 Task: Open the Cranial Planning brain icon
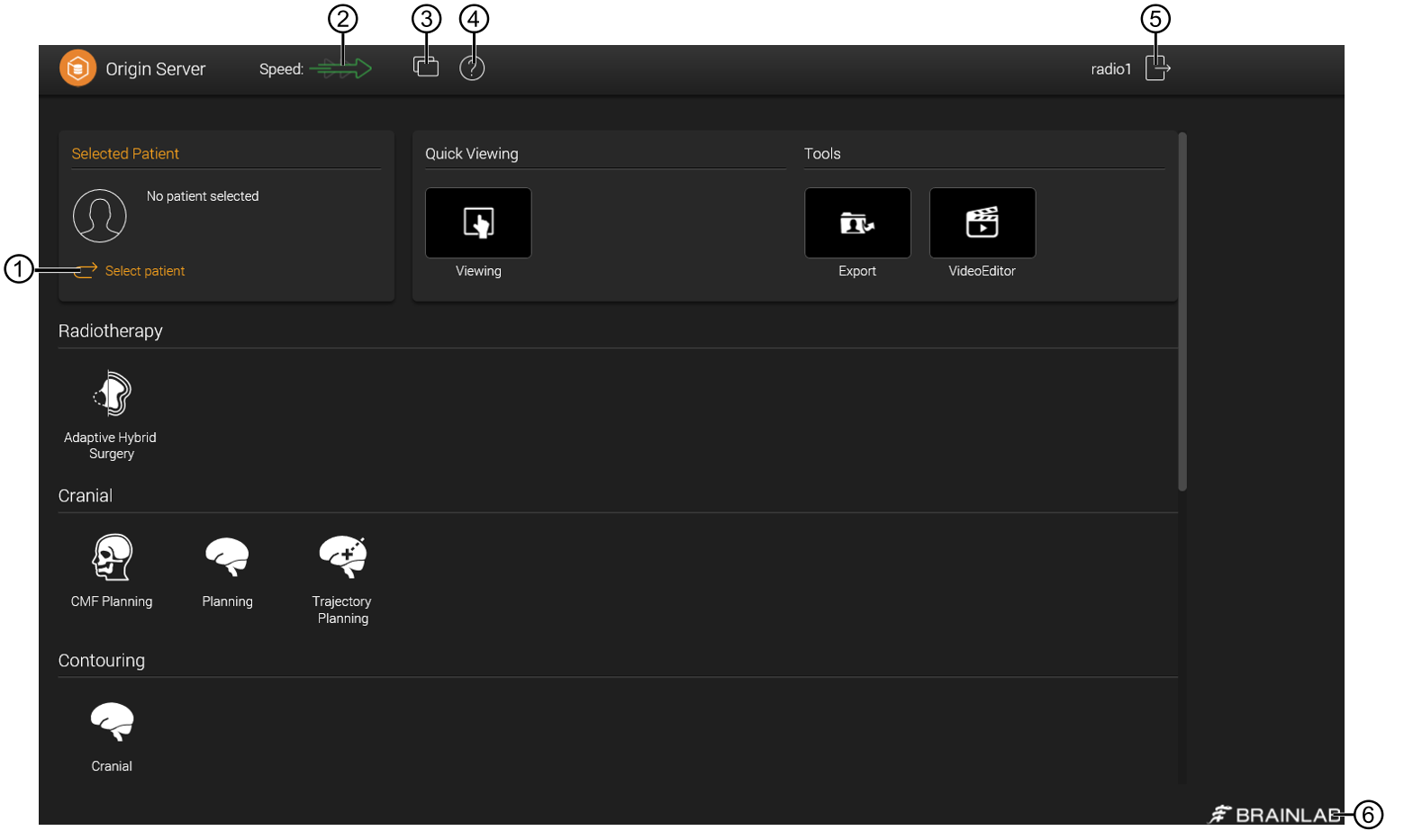(x=227, y=557)
